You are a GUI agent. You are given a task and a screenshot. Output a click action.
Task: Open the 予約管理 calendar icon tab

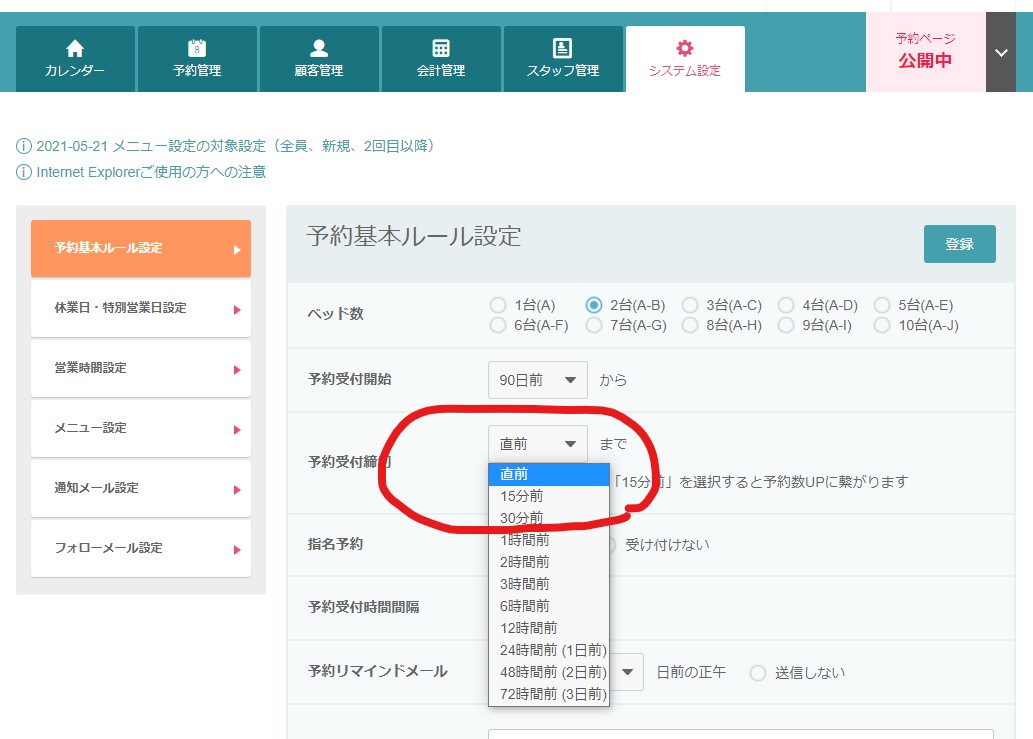[197, 48]
